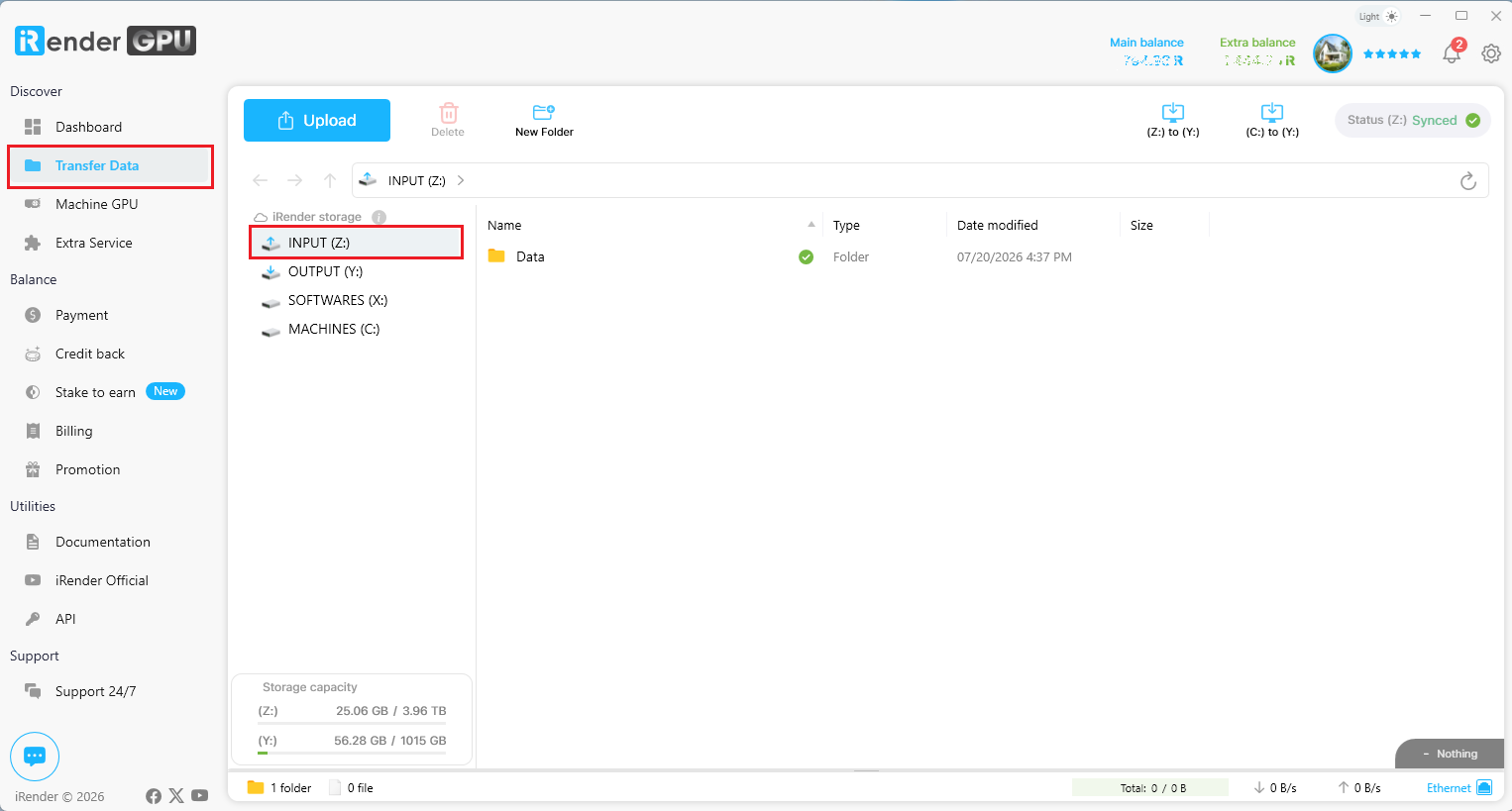The image size is (1512, 811).
Task: Visit iRender's Facebook page icon
Action: pyautogui.click(x=154, y=796)
